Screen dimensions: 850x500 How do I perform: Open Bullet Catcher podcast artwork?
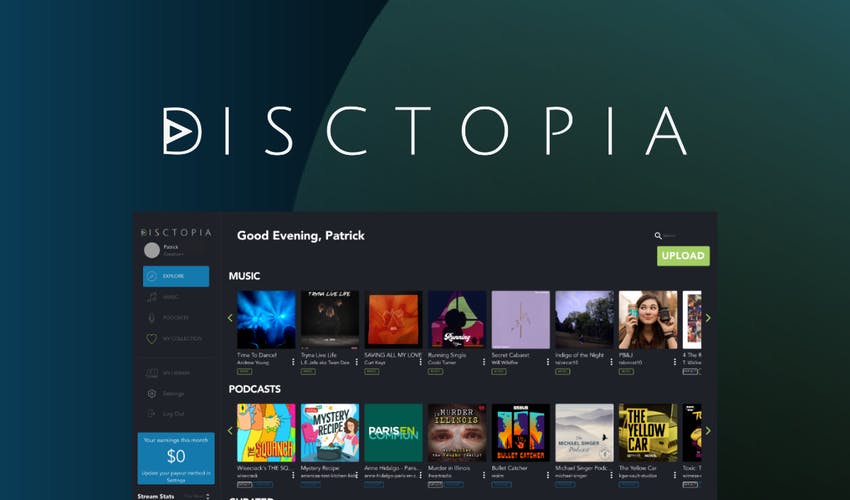(x=520, y=433)
